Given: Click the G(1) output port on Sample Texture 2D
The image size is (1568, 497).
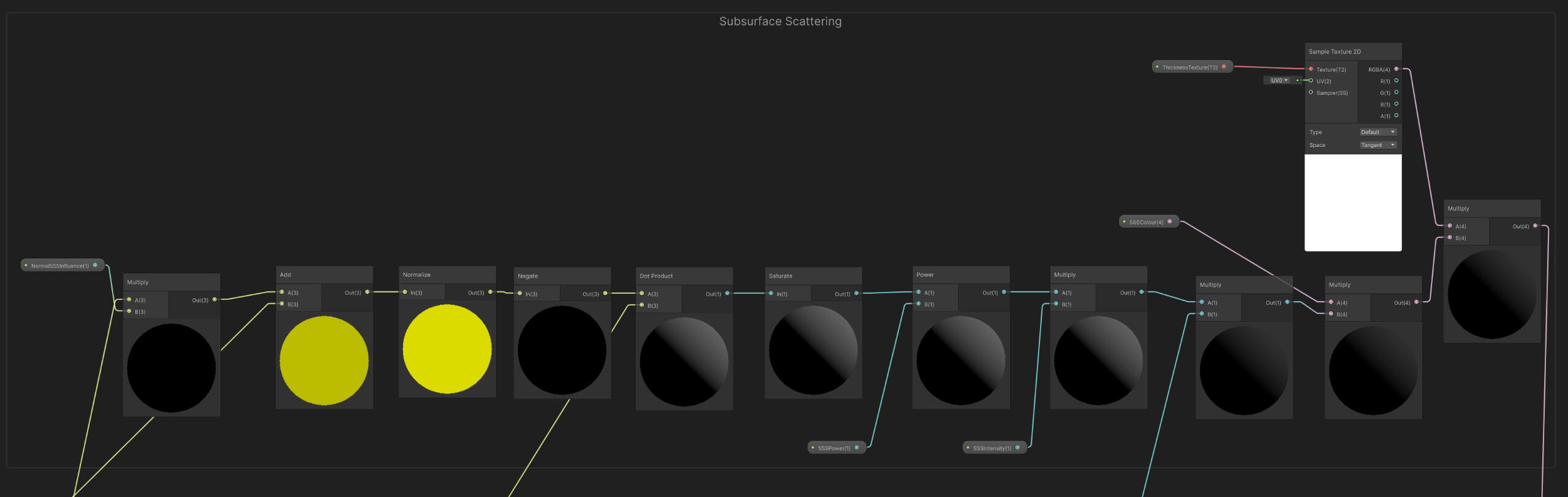Looking at the screenshot, I should pos(1396,92).
